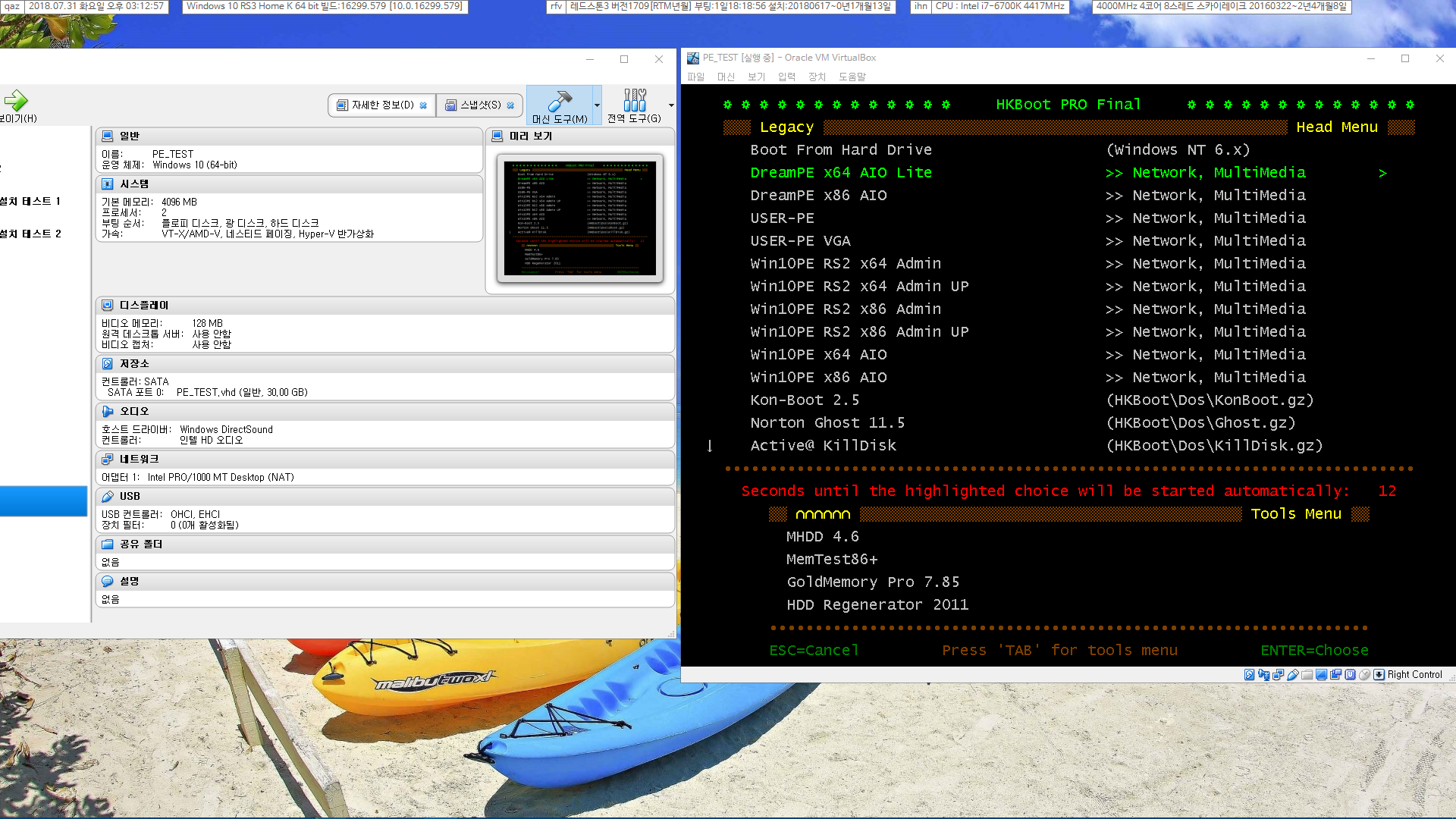The height and width of the screenshot is (819, 1456).
Task: Click the 설명 Description speech bubble icon
Action: [108, 581]
